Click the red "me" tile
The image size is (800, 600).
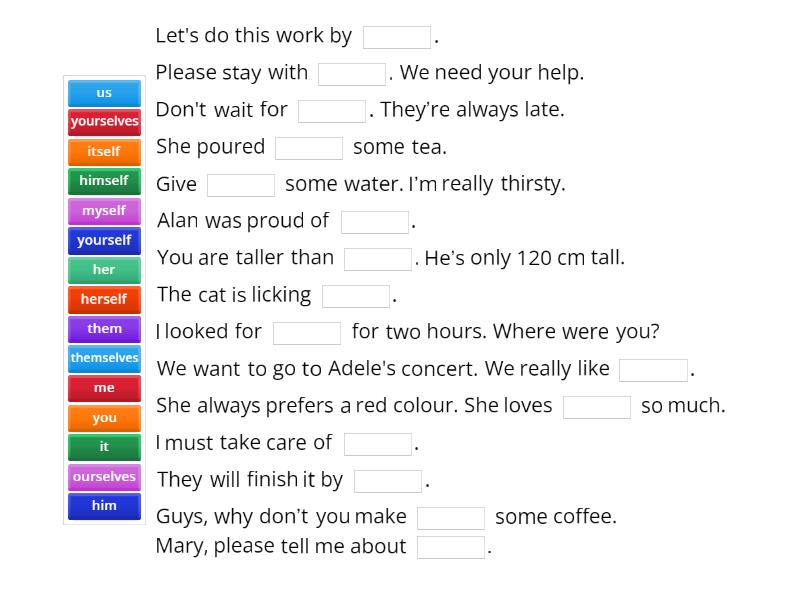[103, 388]
